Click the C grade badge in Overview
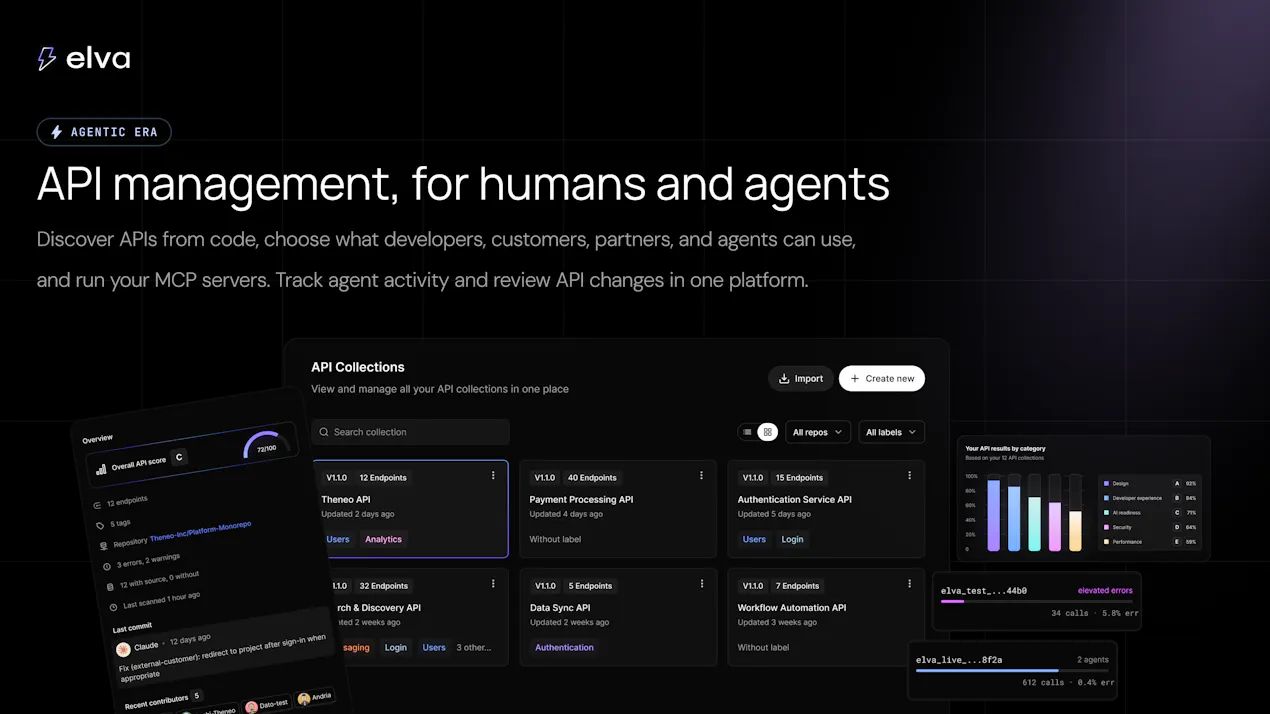 coord(179,457)
